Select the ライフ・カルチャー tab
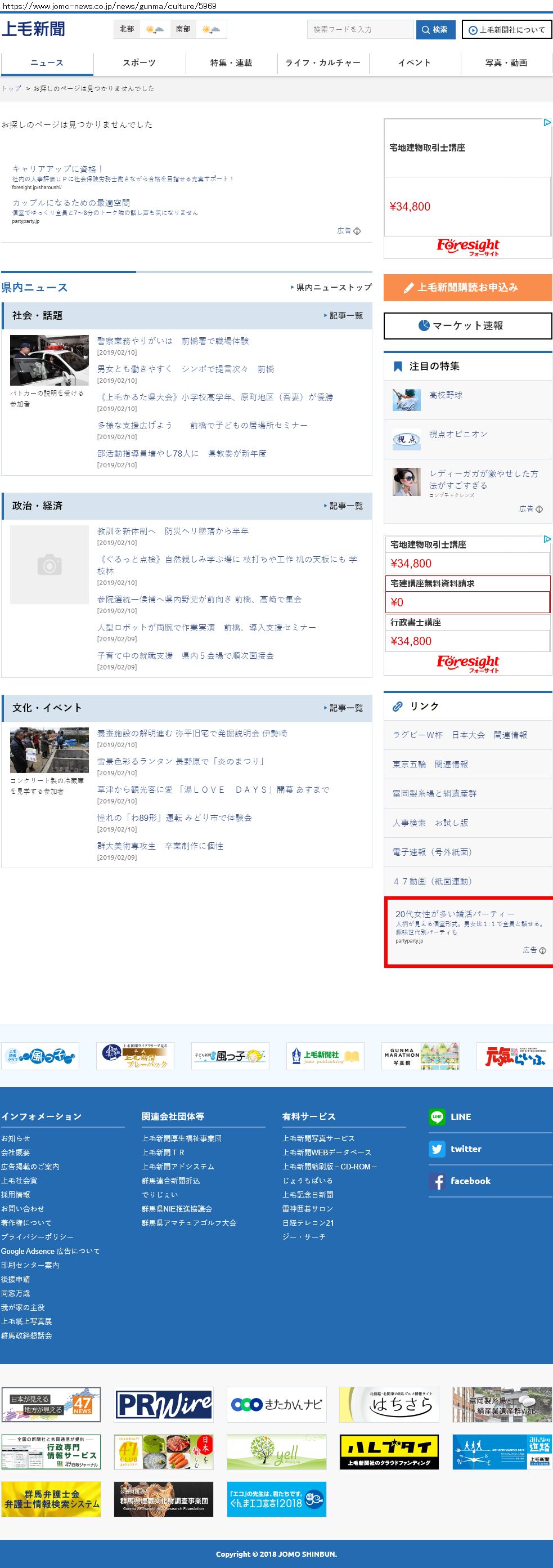This screenshot has height=1568, width=553. (x=323, y=62)
